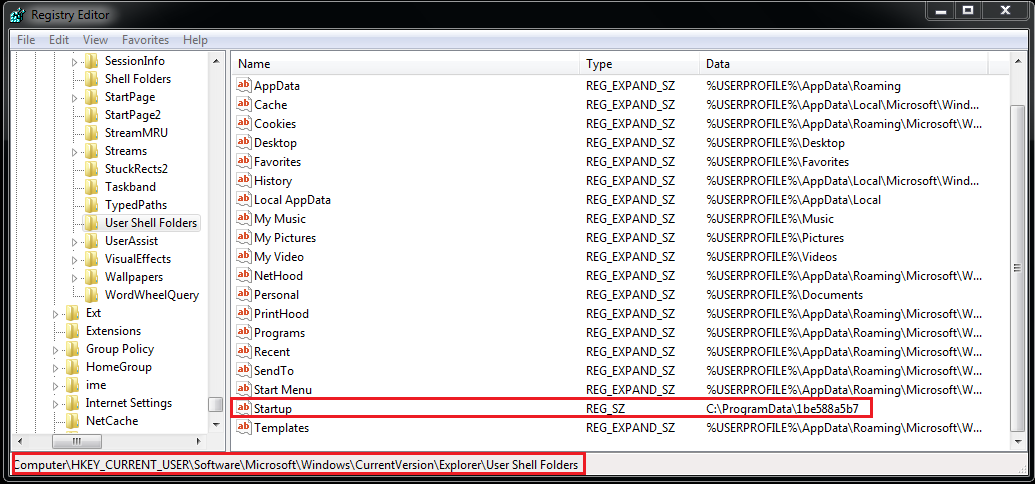
Task: Select the User Shell Folders folder icon
Action: (x=92, y=223)
